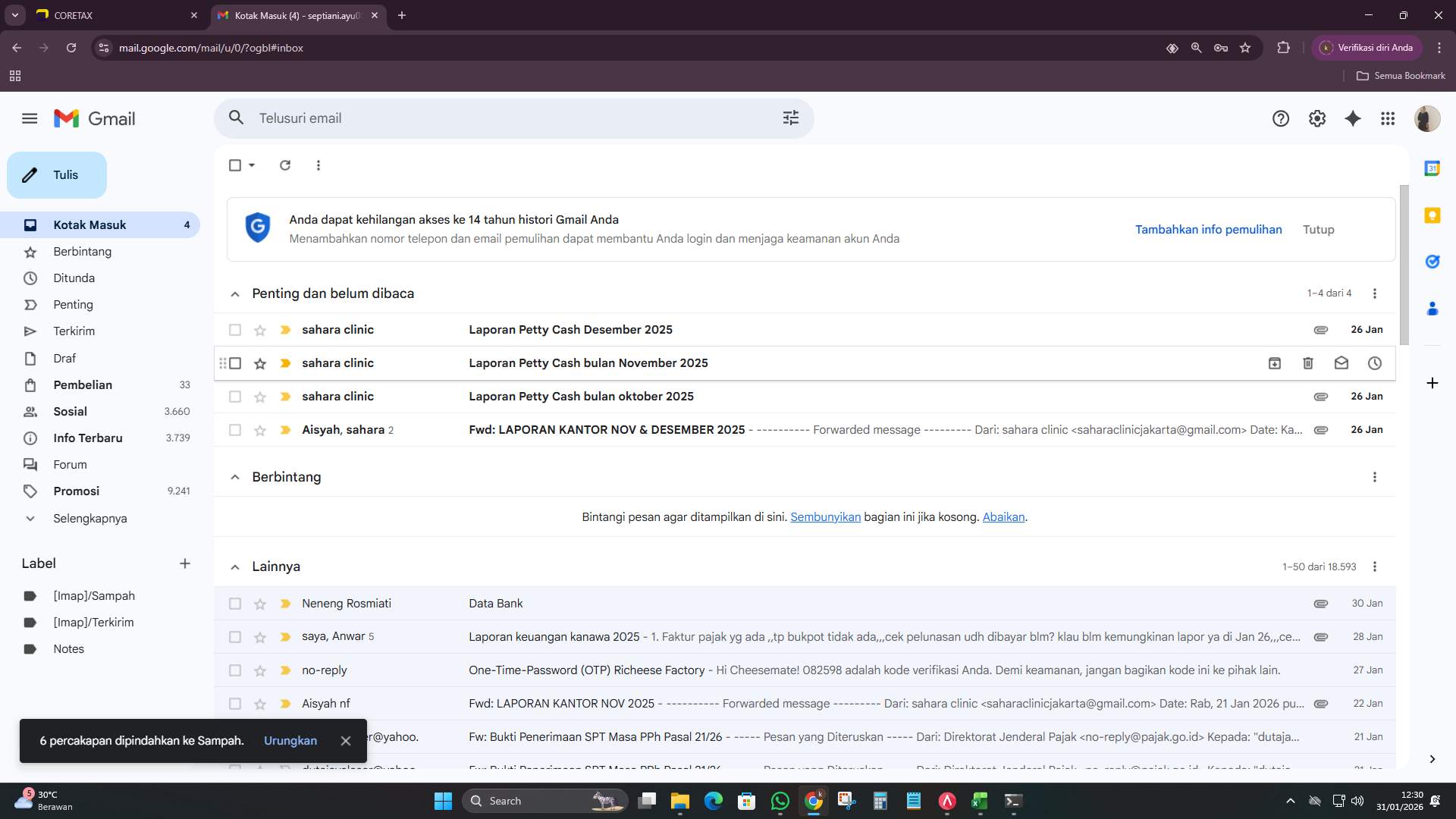Select the Neneng Rosmiati email checkbox
The width and height of the screenshot is (1456, 819).
[235, 604]
